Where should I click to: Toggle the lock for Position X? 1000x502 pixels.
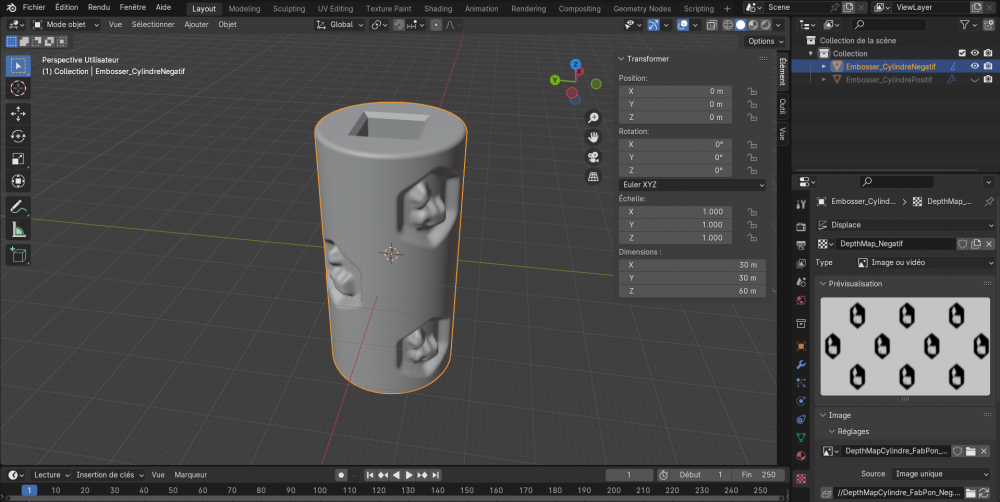tap(751, 91)
